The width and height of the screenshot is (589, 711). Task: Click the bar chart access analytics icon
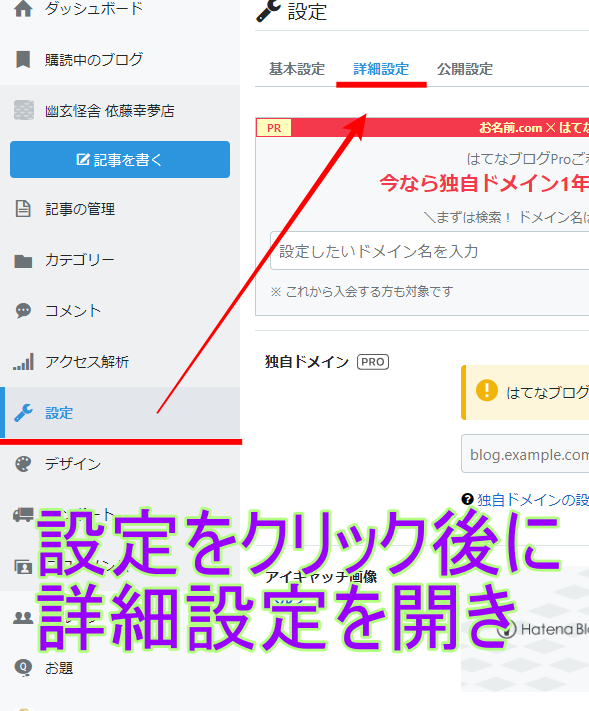click(23, 362)
